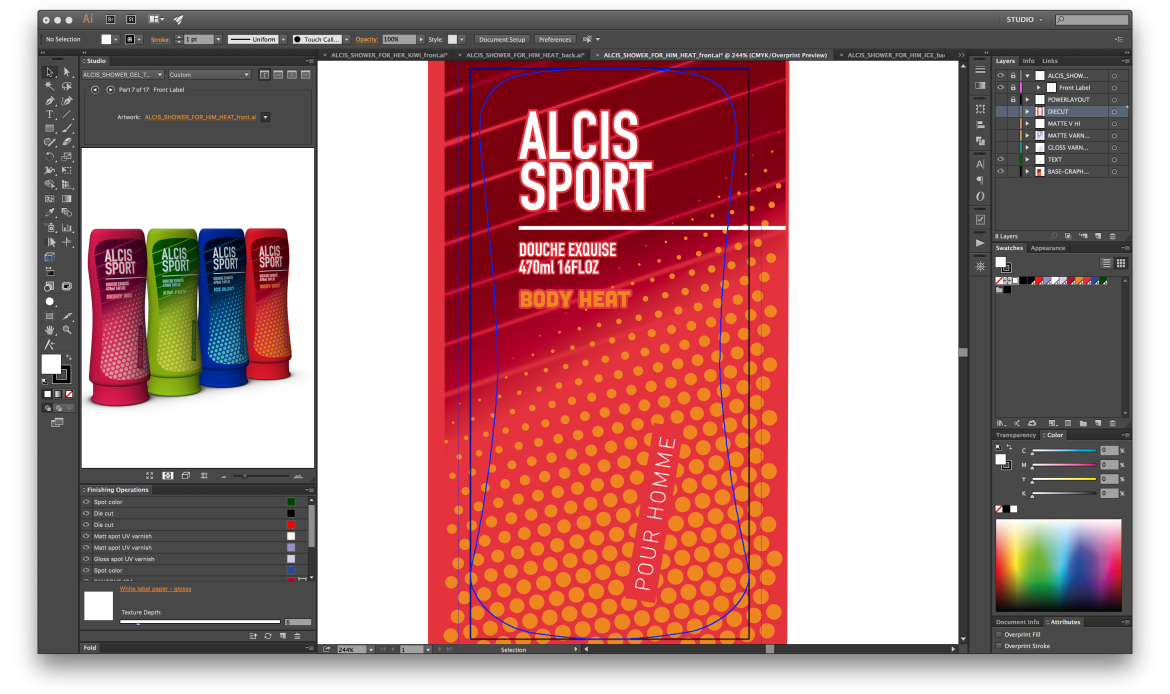Toggle visibility of Gloss spot UV varnish operation

coord(87,559)
